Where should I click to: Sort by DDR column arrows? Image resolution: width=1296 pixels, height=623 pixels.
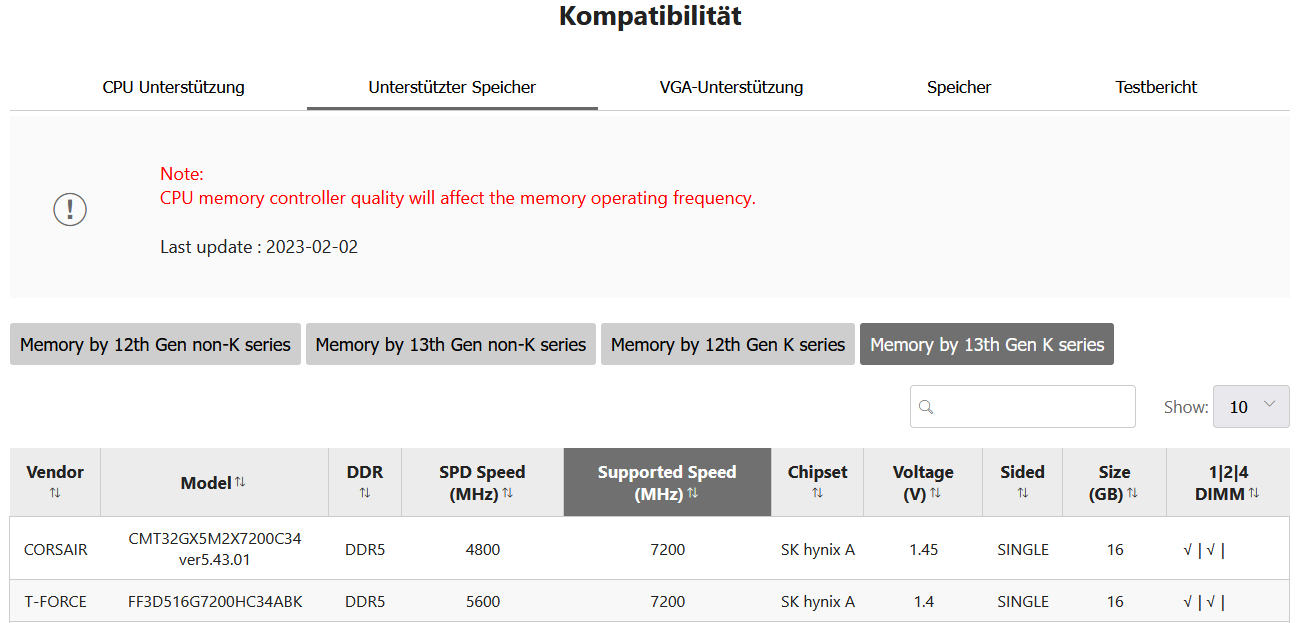click(365, 493)
